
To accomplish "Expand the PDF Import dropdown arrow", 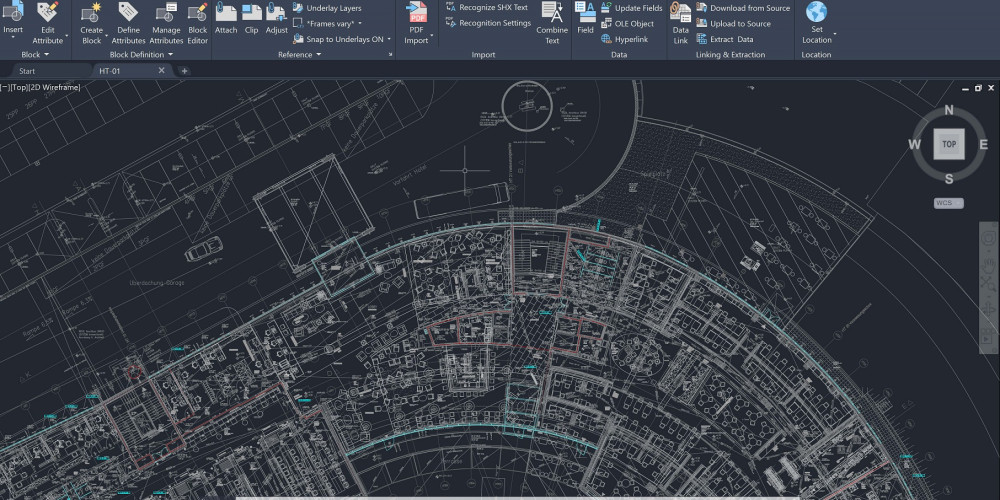I will tap(432, 35).
